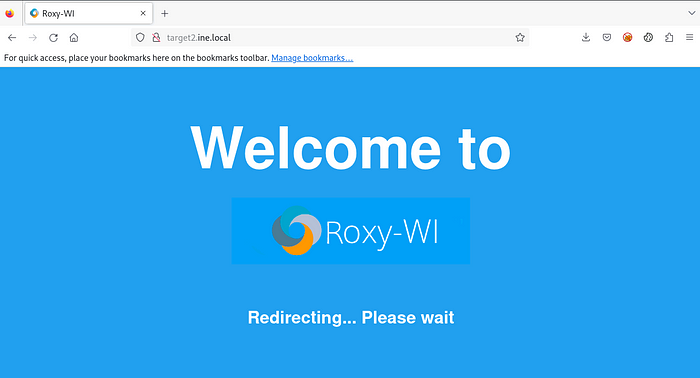Click the forward navigation arrow
Screen dimensions: 700x378
tap(33, 38)
